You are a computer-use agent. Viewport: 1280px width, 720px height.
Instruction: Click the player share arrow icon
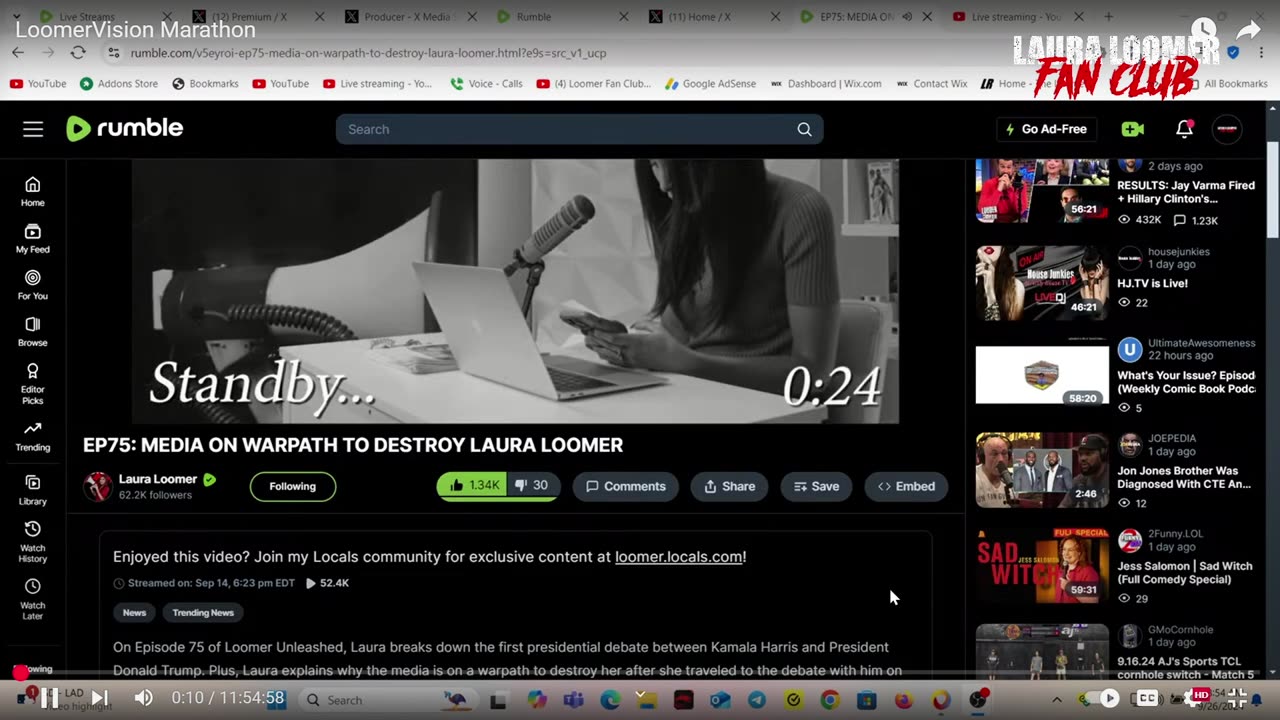(1248, 31)
